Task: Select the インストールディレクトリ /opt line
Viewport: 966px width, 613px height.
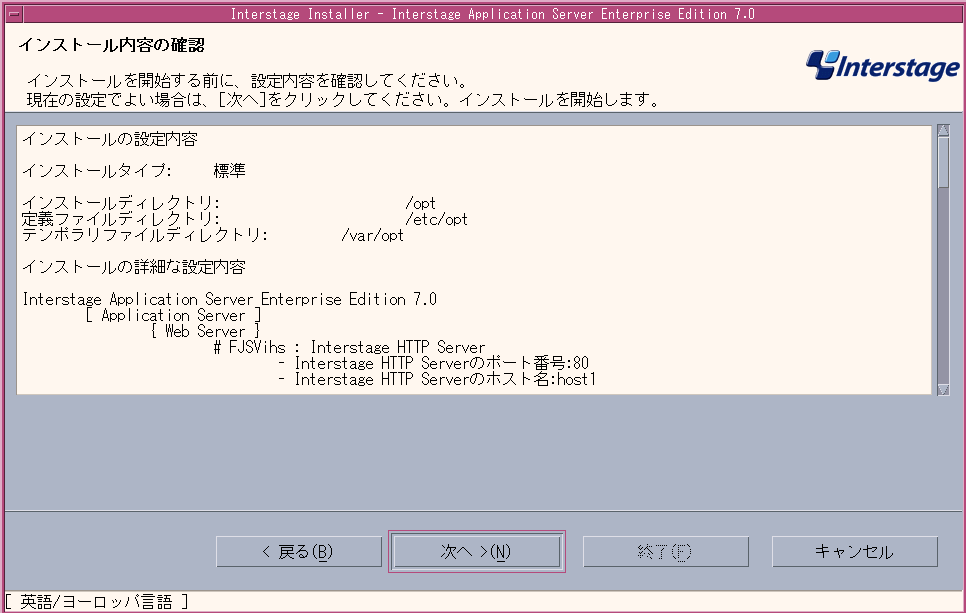Action: click(x=229, y=203)
